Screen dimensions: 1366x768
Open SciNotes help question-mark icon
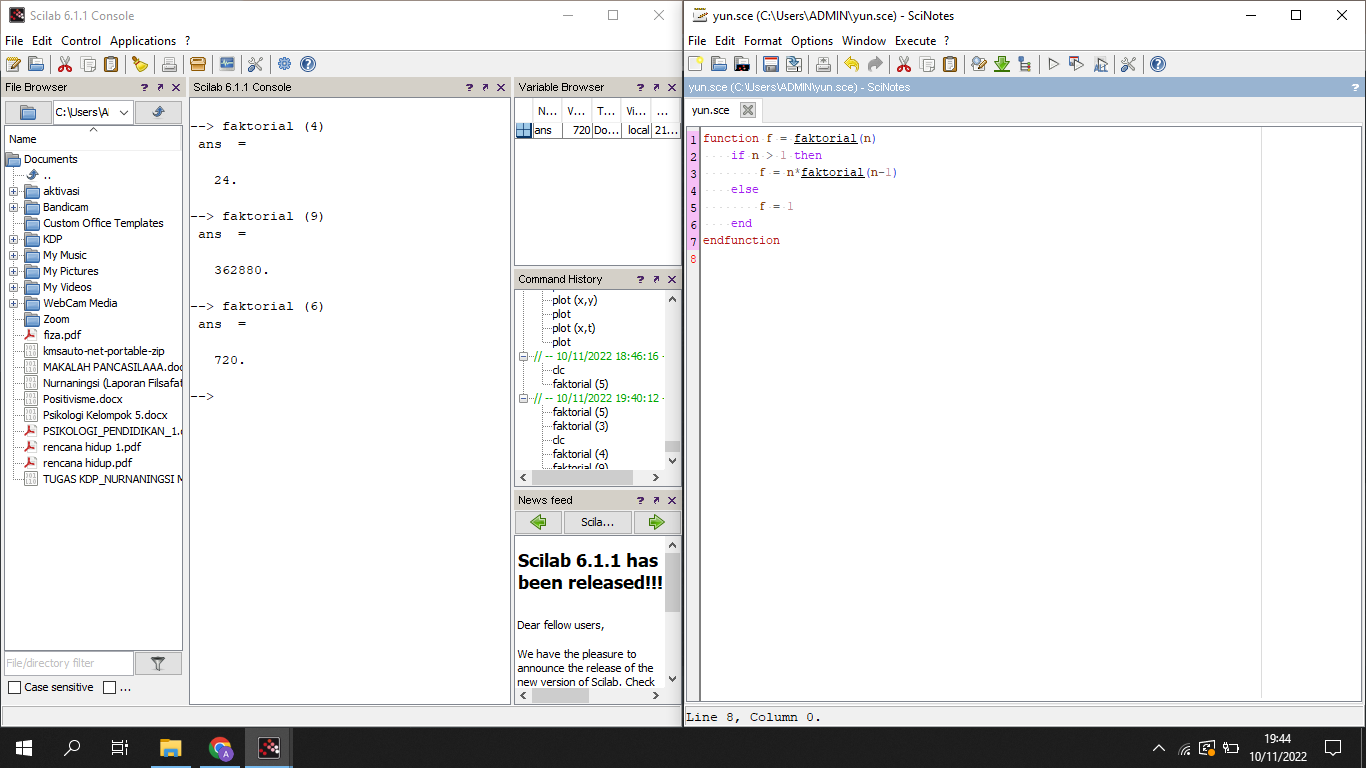tap(1158, 64)
